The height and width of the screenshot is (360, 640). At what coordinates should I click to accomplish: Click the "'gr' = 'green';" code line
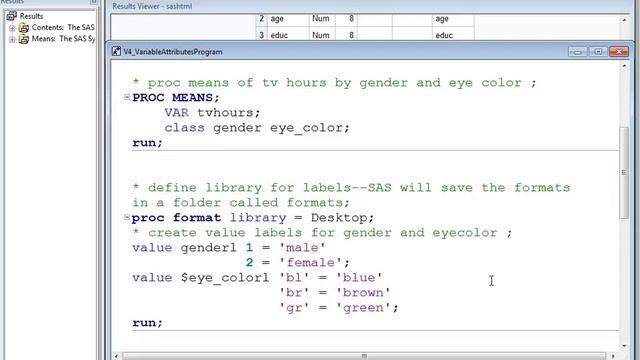[x=339, y=308]
